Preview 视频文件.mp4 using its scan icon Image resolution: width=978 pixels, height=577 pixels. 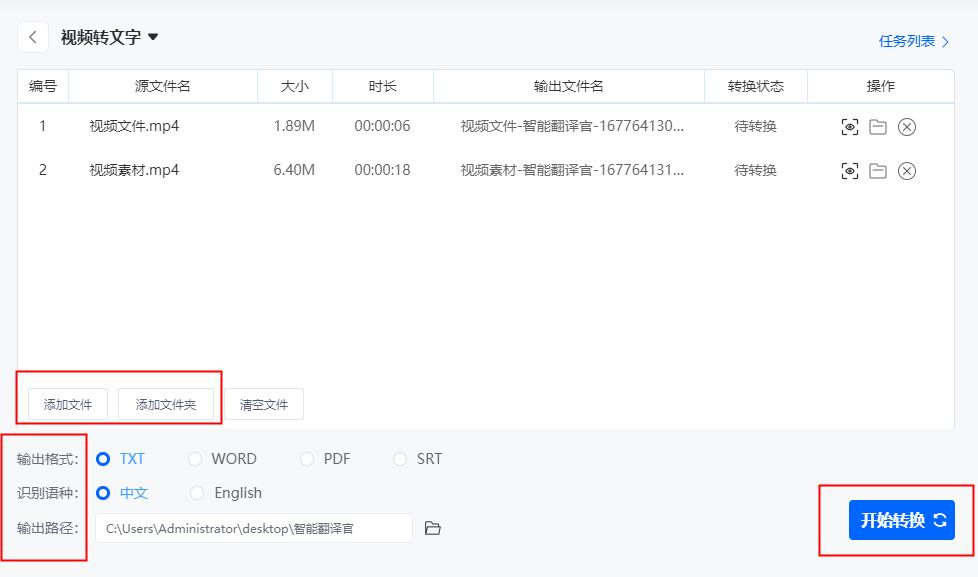(849, 126)
